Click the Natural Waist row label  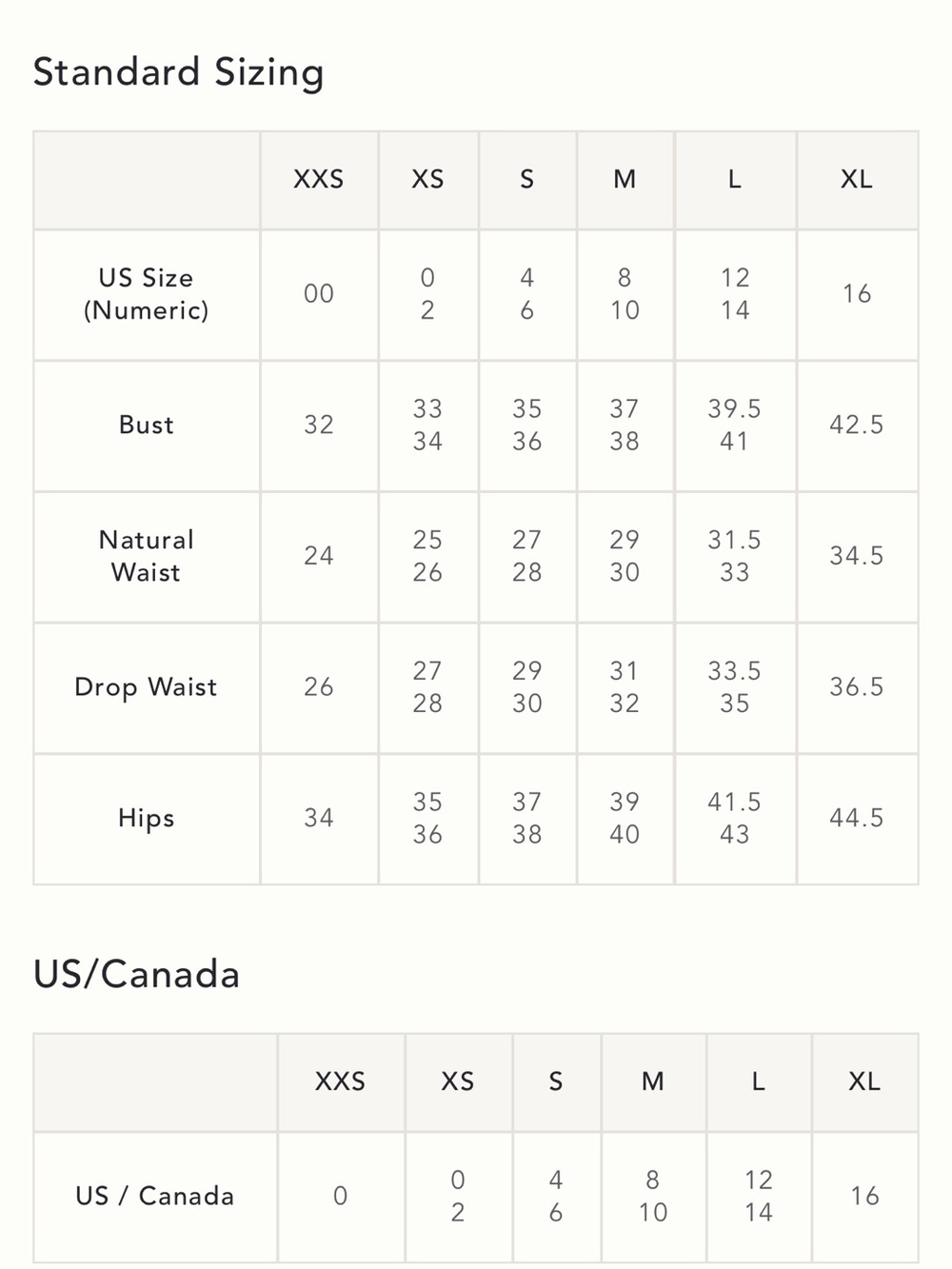pyautogui.click(x=147, y=556)
